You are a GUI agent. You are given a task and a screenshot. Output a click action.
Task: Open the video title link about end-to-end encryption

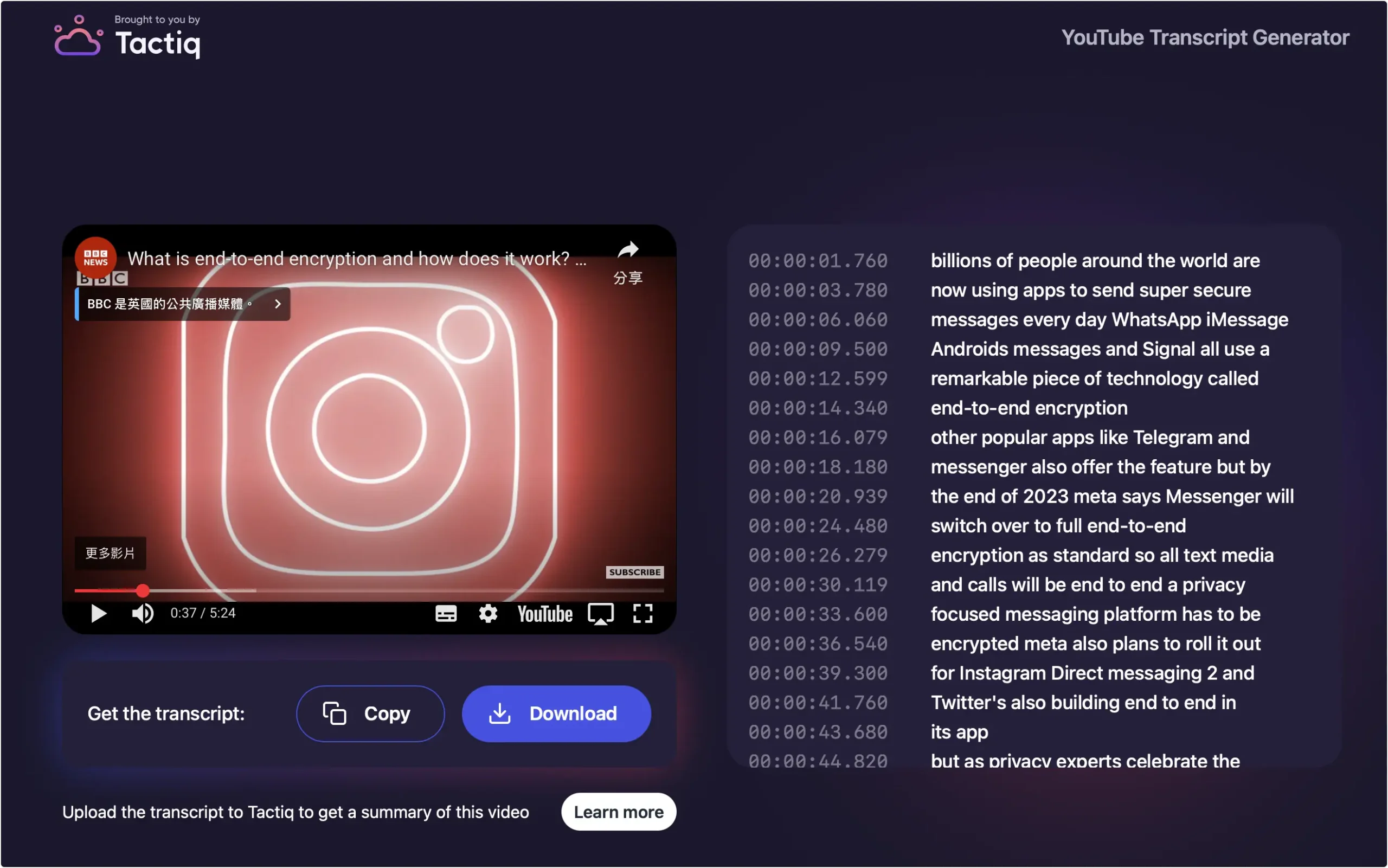coord(356,259)
